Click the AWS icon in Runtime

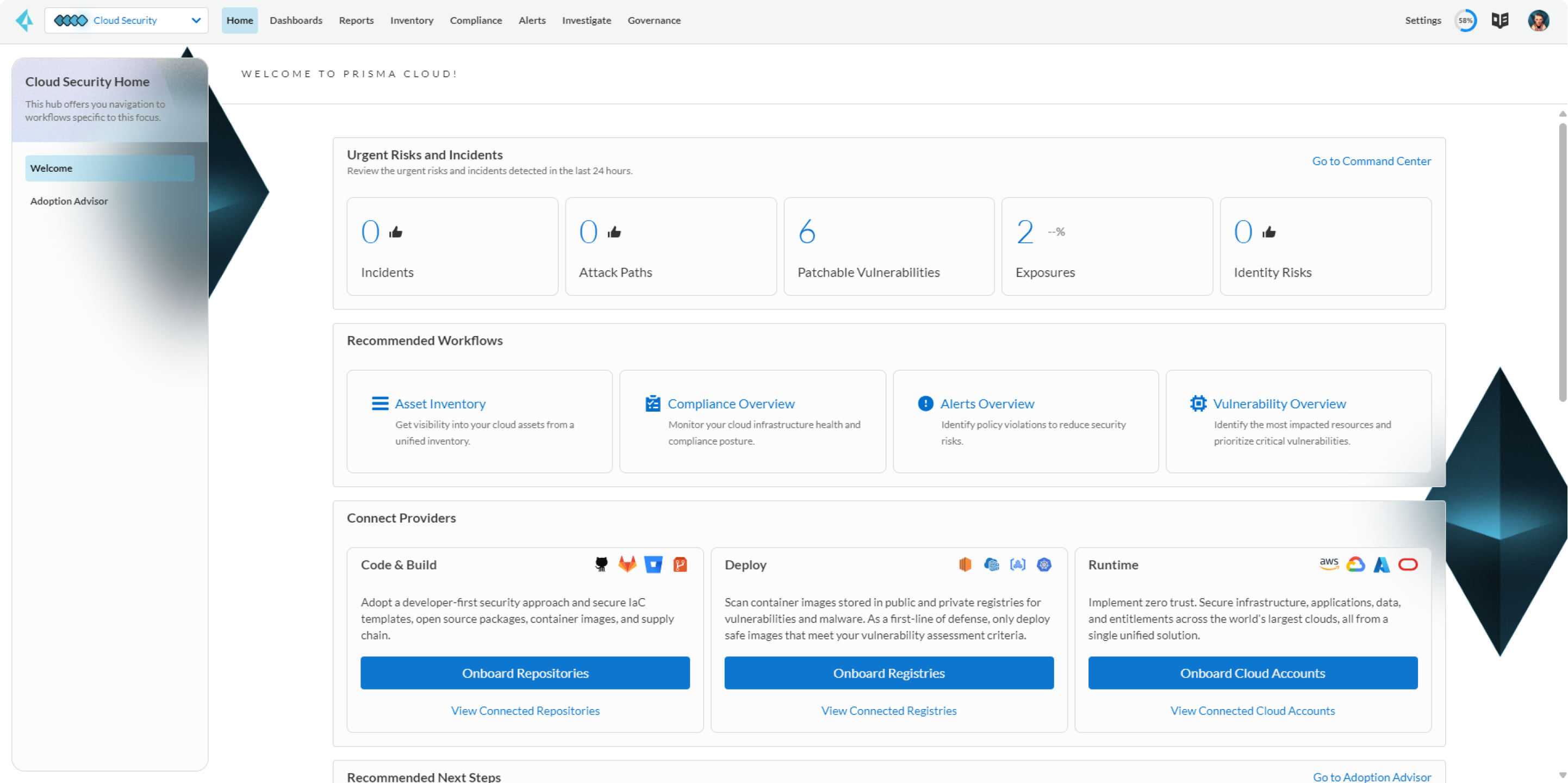click(1328, 564)
